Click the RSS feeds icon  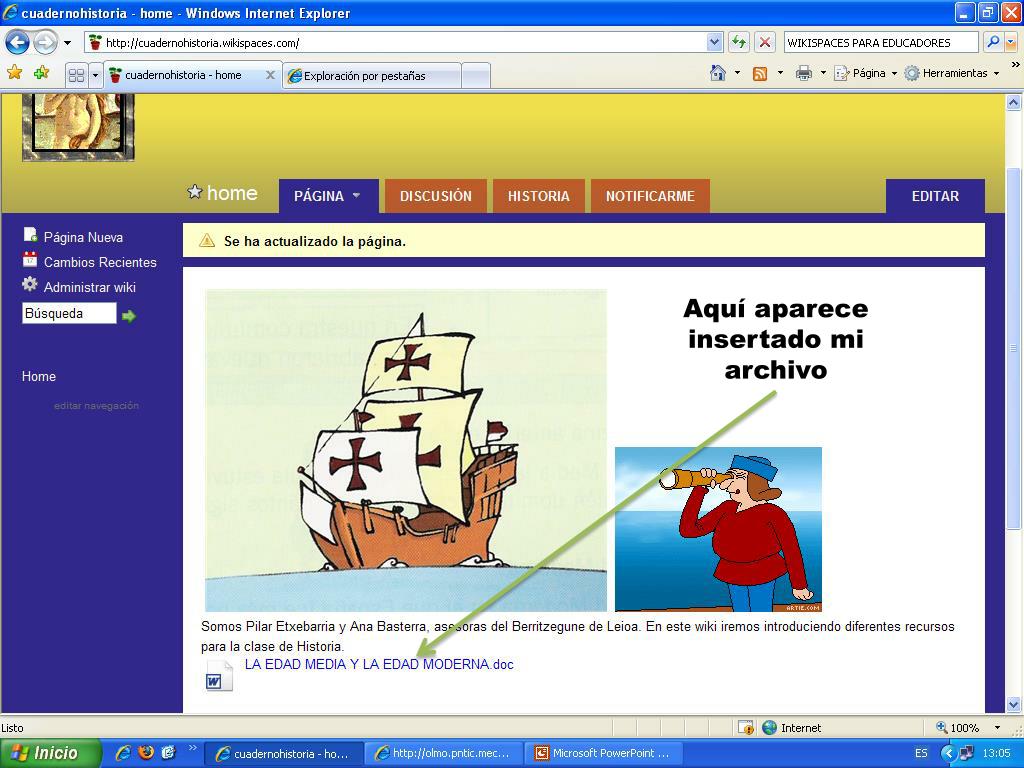pos(760,73)
